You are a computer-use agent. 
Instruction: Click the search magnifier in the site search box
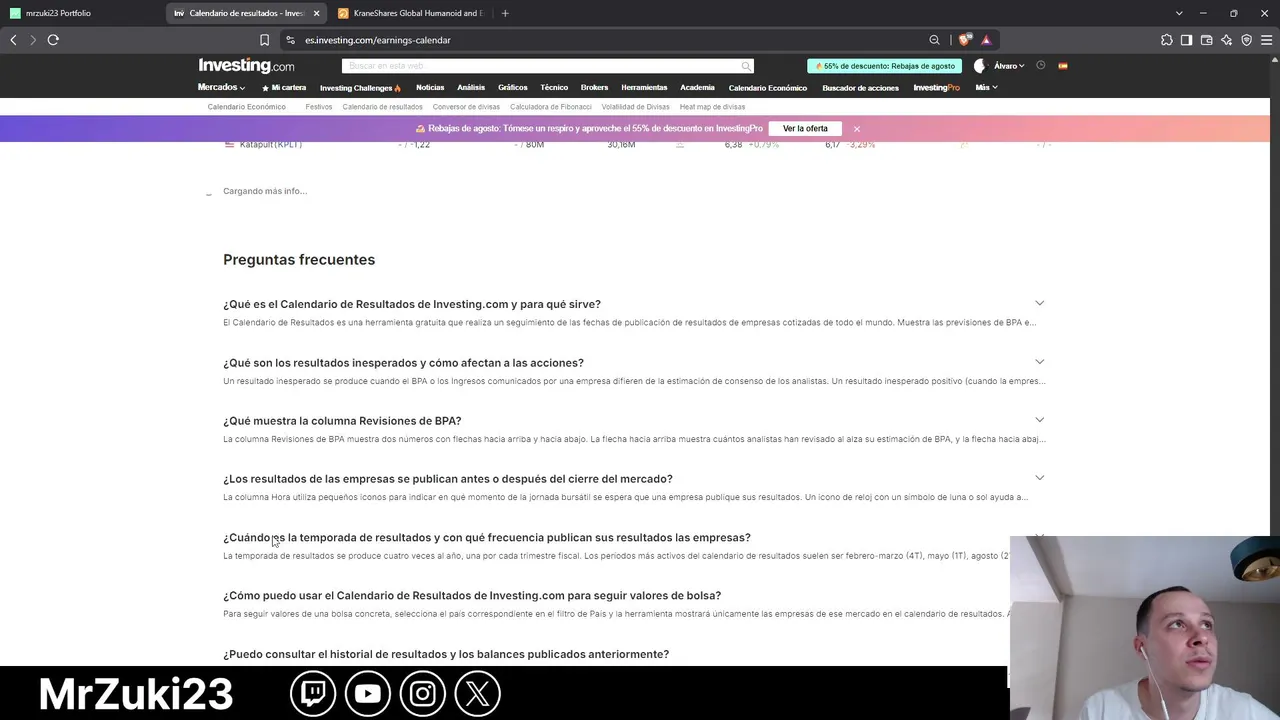[746, 66]
